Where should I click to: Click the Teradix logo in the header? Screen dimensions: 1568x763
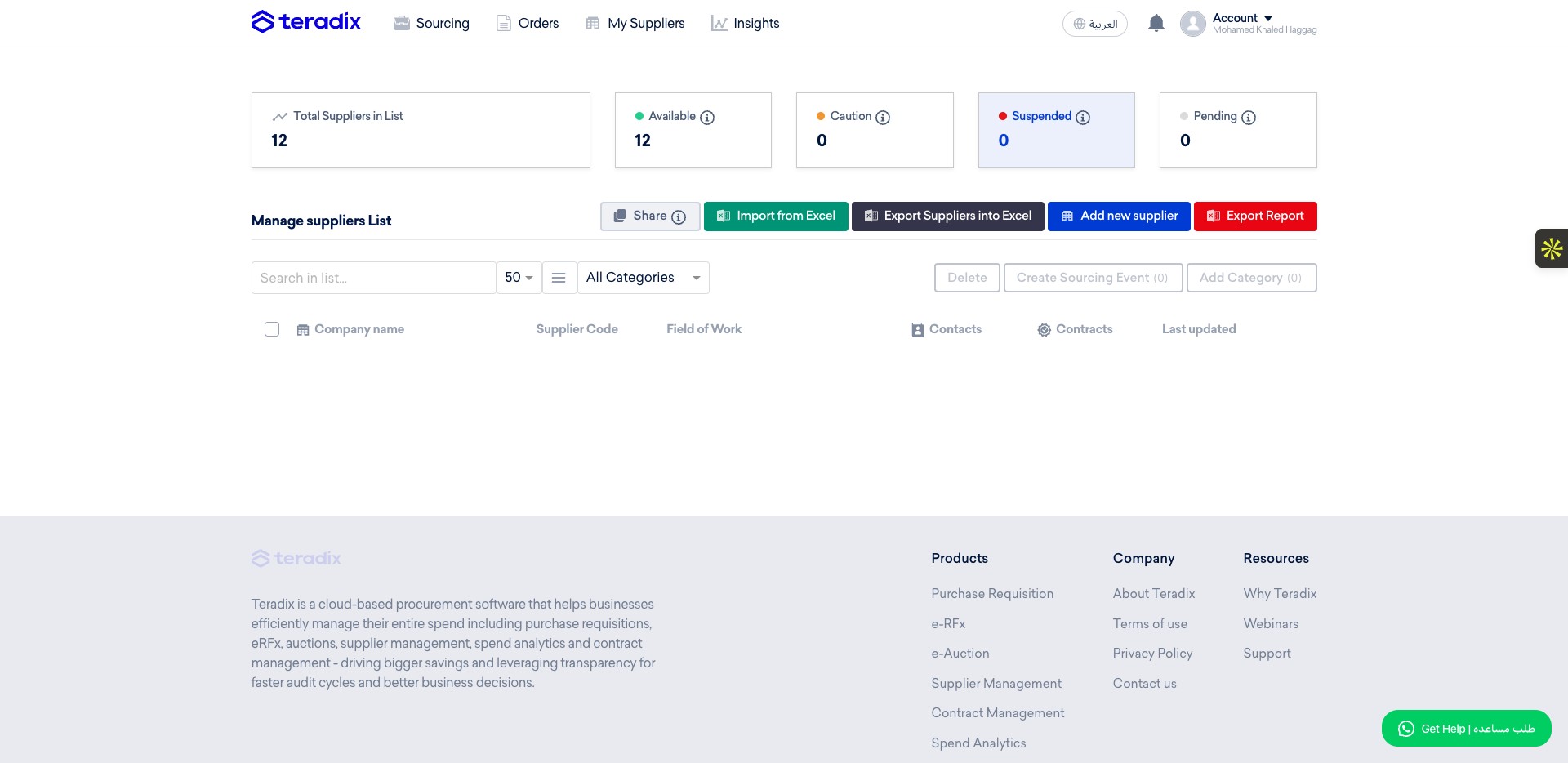tap(305, 21)
